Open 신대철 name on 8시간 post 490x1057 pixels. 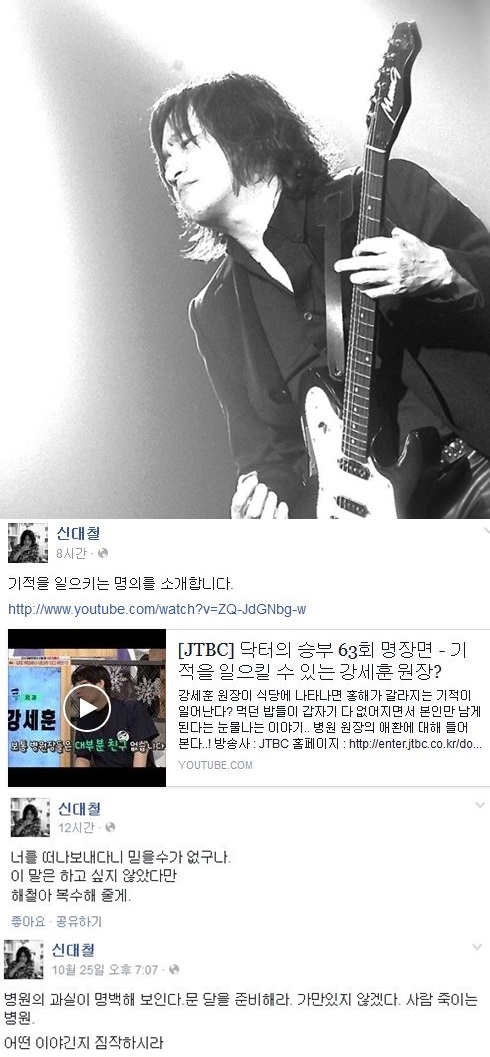click(x=78, y=534)
